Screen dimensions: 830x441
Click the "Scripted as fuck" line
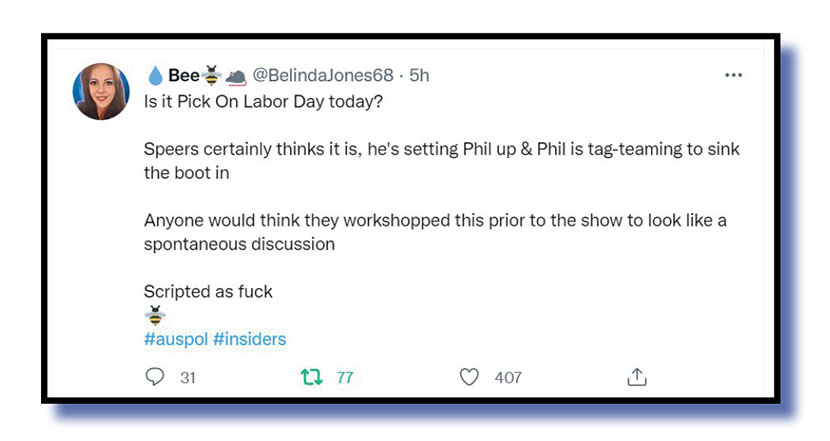(x=208, y=292)
